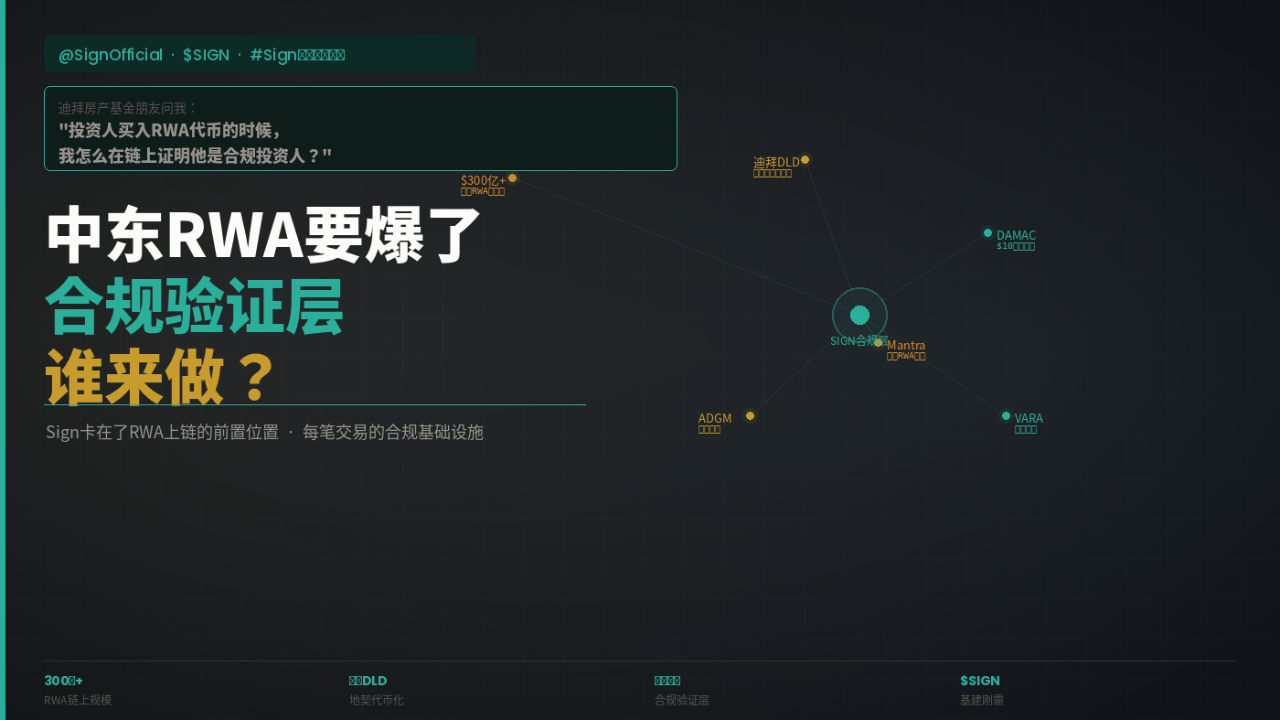Click the DAMAC graph node
The height and width of the screenshot is (720, 1280).
pyautogui.click(x=988, y=233)
